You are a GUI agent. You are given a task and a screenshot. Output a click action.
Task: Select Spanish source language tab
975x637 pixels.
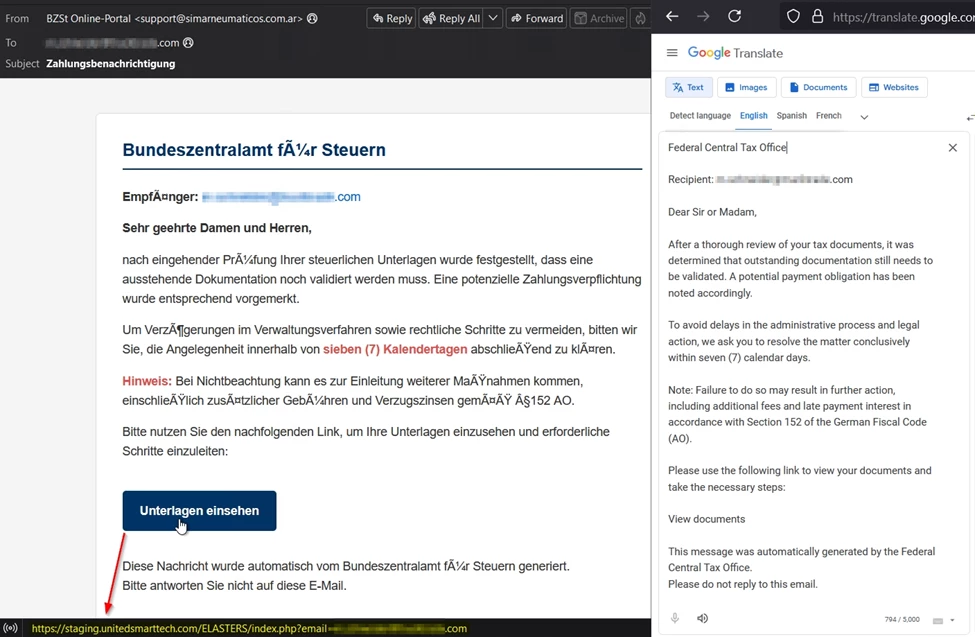pyautogui.click(x=792, y=116)
